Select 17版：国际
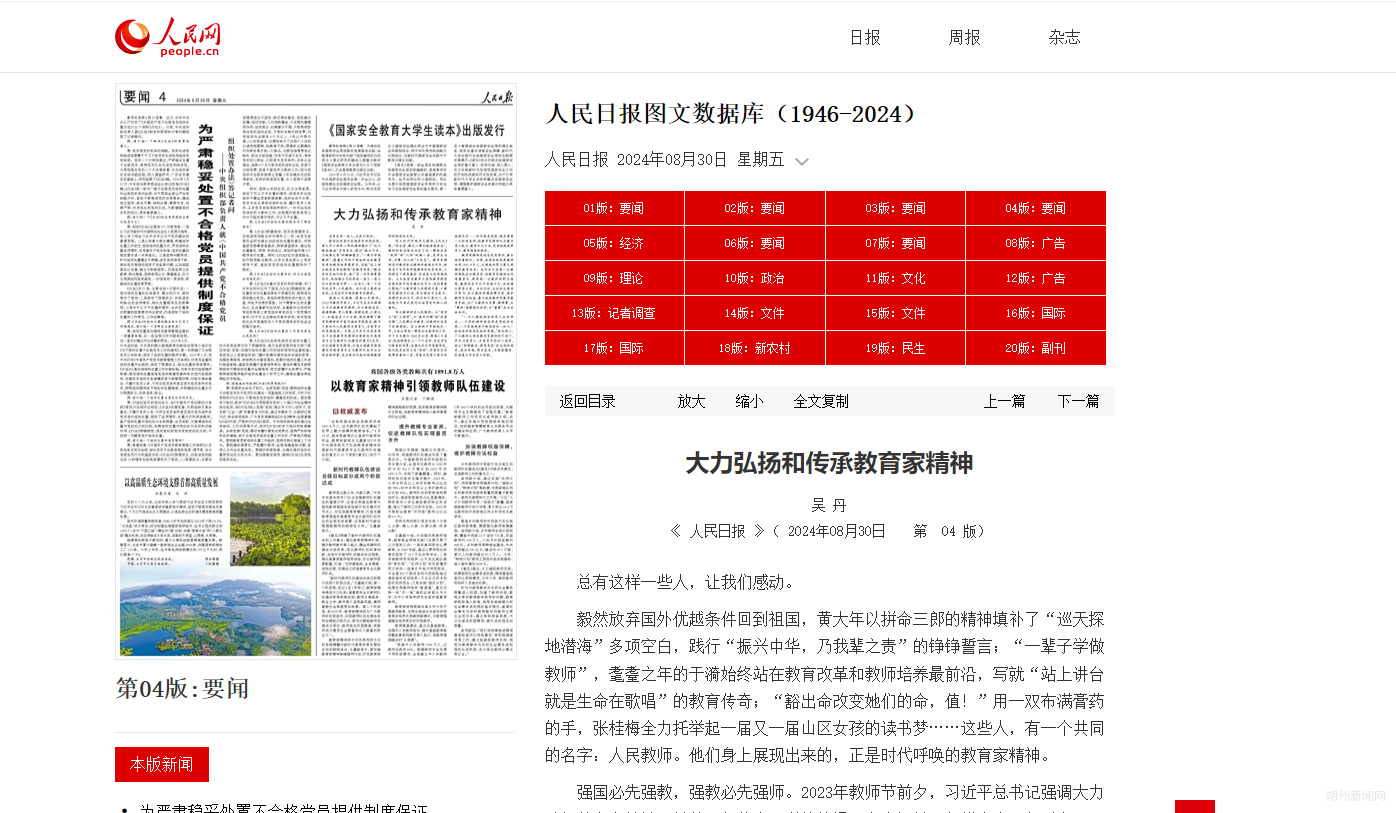Screen dimensions: 1396x813 (614, 348)
